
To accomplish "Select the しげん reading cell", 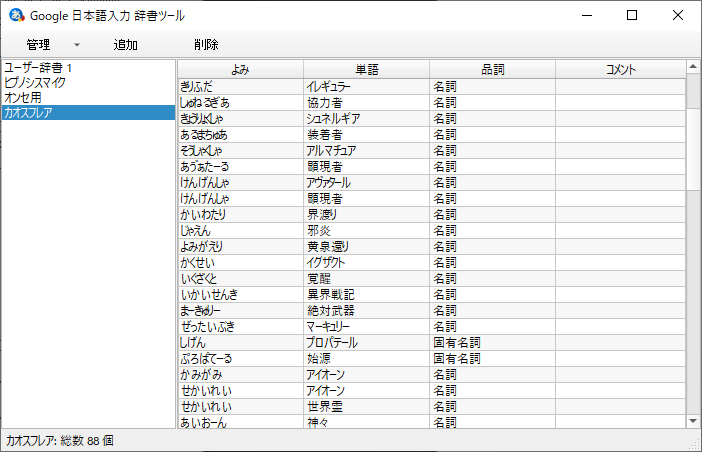I will pyautogui.click(x=240, y=343).
